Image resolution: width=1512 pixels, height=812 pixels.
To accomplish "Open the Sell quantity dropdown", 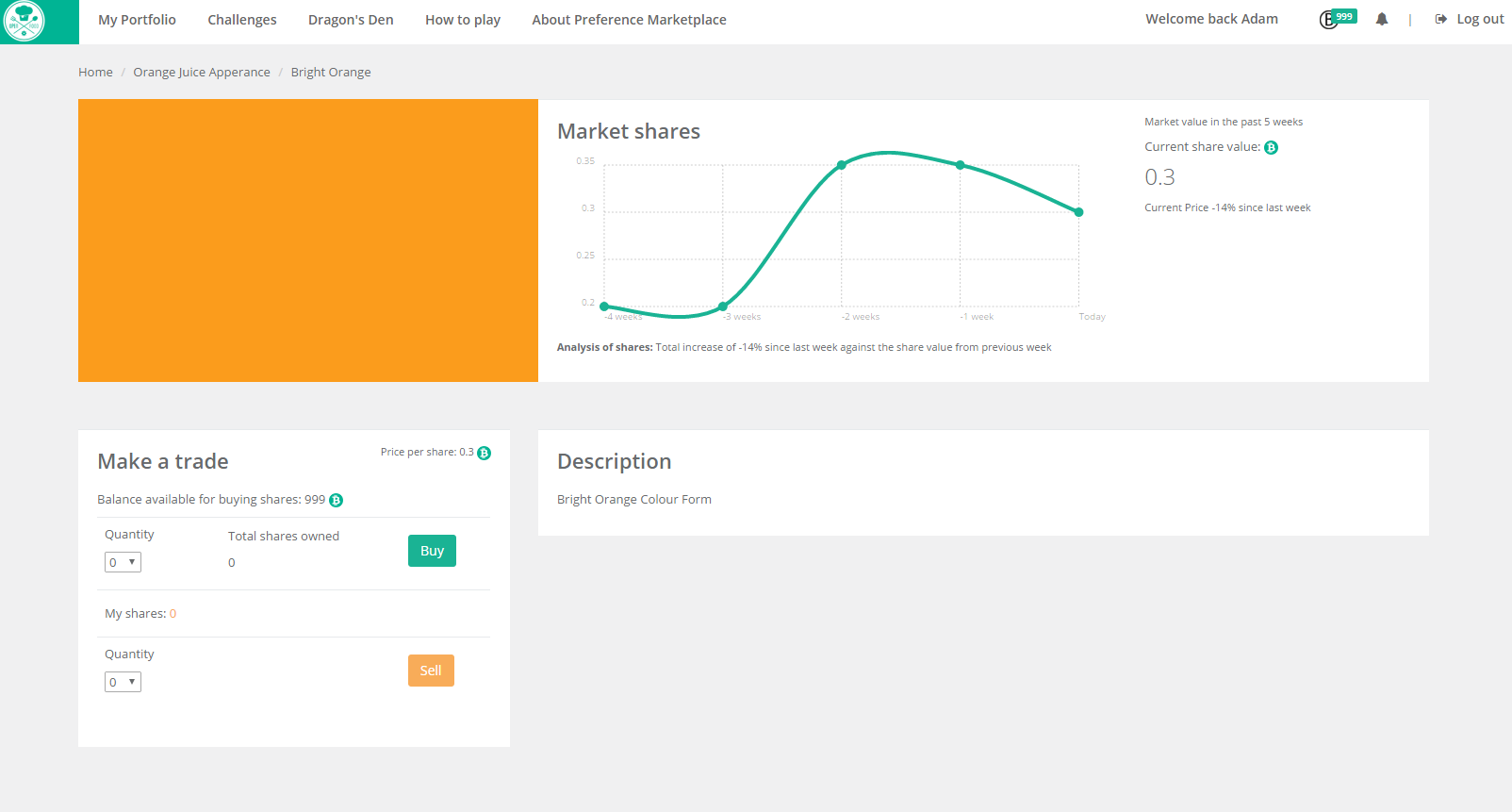I will 123,683.
